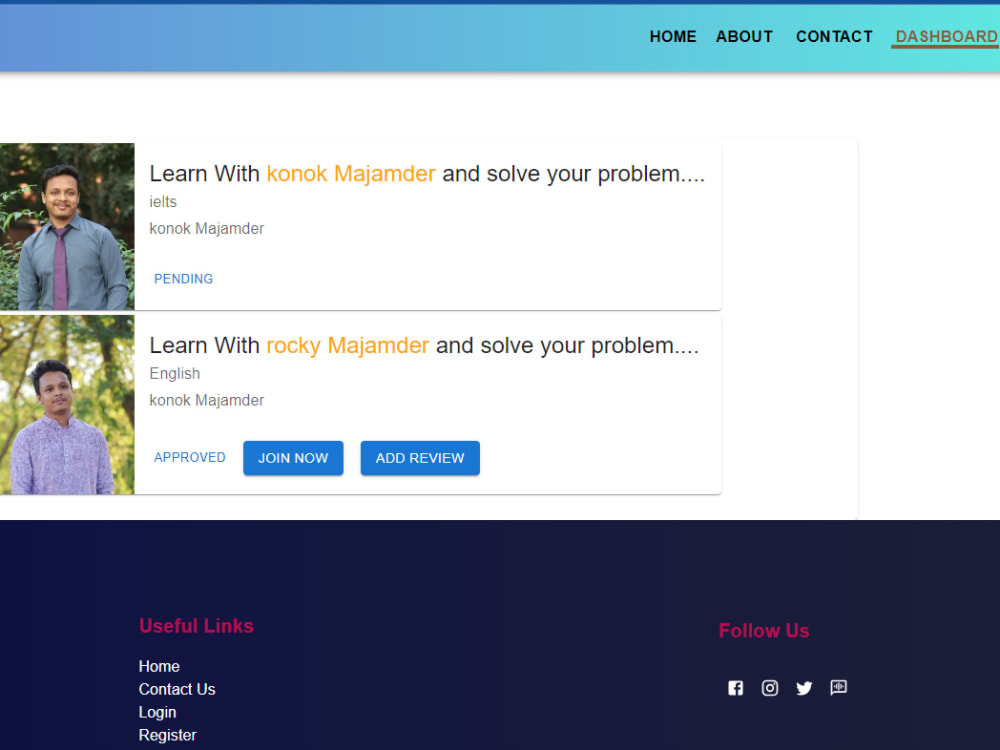Open the Facebook page from the footer
Viewport: 1000px width, 750px height.
click(736, 688)
